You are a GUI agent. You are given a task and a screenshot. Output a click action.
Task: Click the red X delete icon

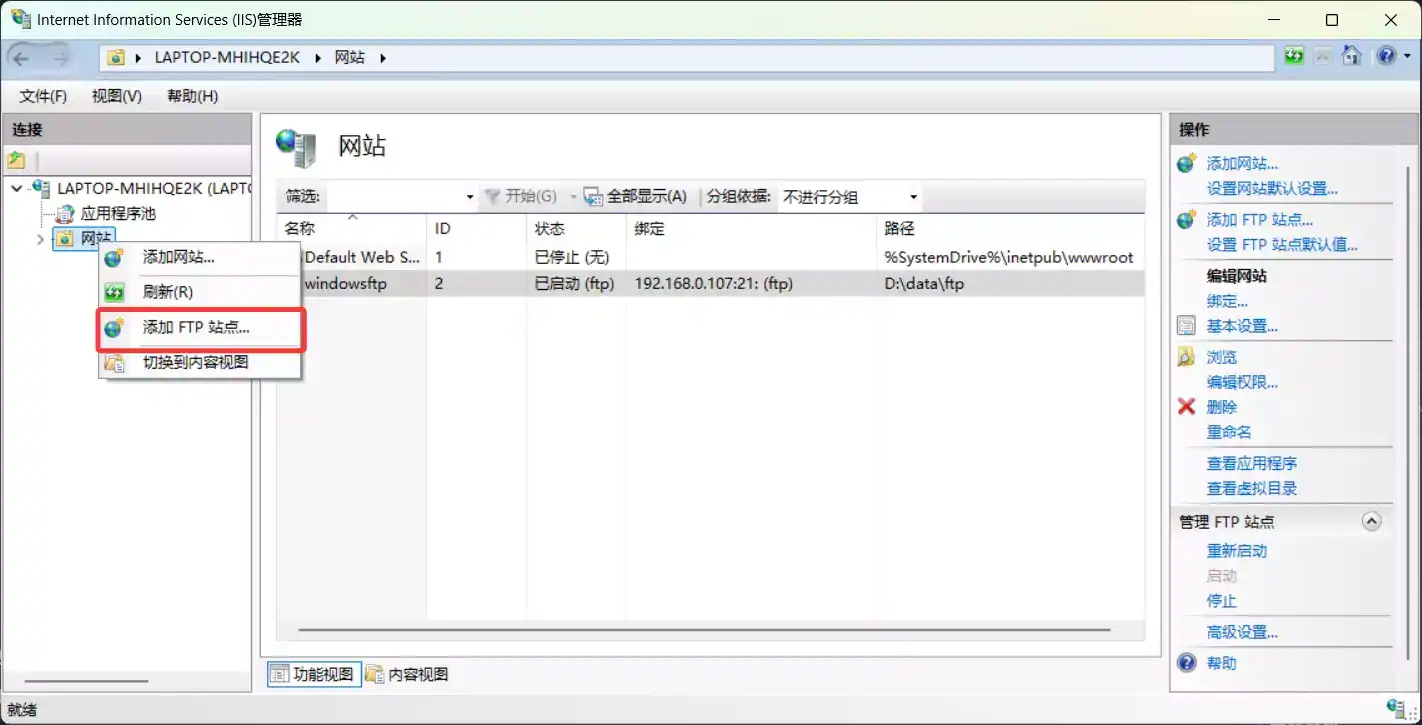coord(1187,407)
